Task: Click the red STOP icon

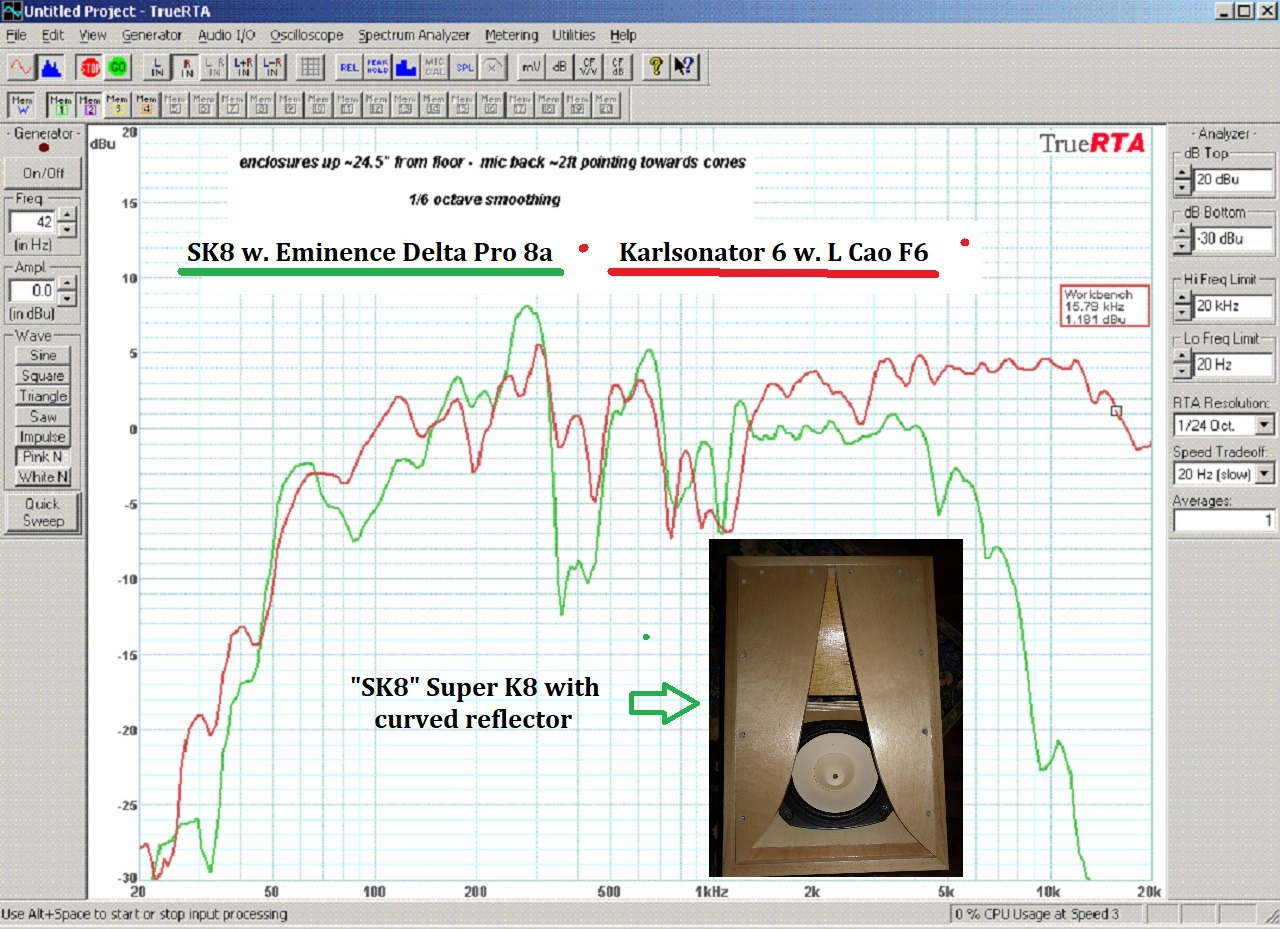Action: point(90,67)
